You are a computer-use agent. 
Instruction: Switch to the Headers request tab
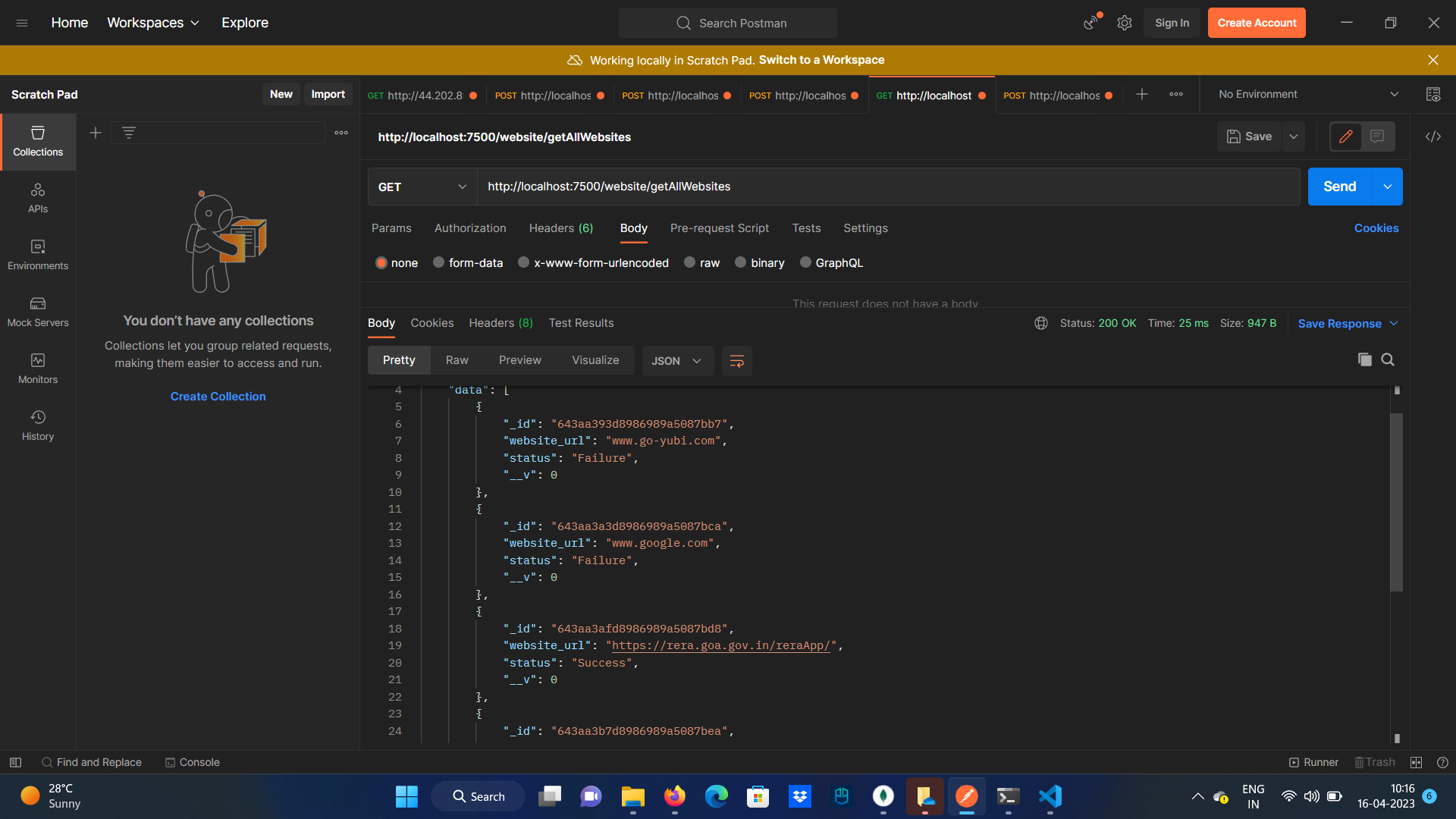(560, 228)
